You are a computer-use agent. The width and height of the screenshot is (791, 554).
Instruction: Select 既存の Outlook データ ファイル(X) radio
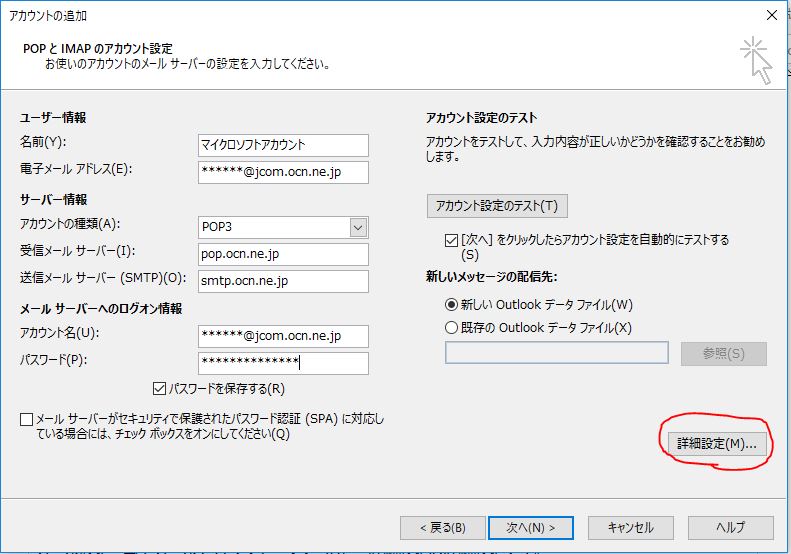[451, 328]
